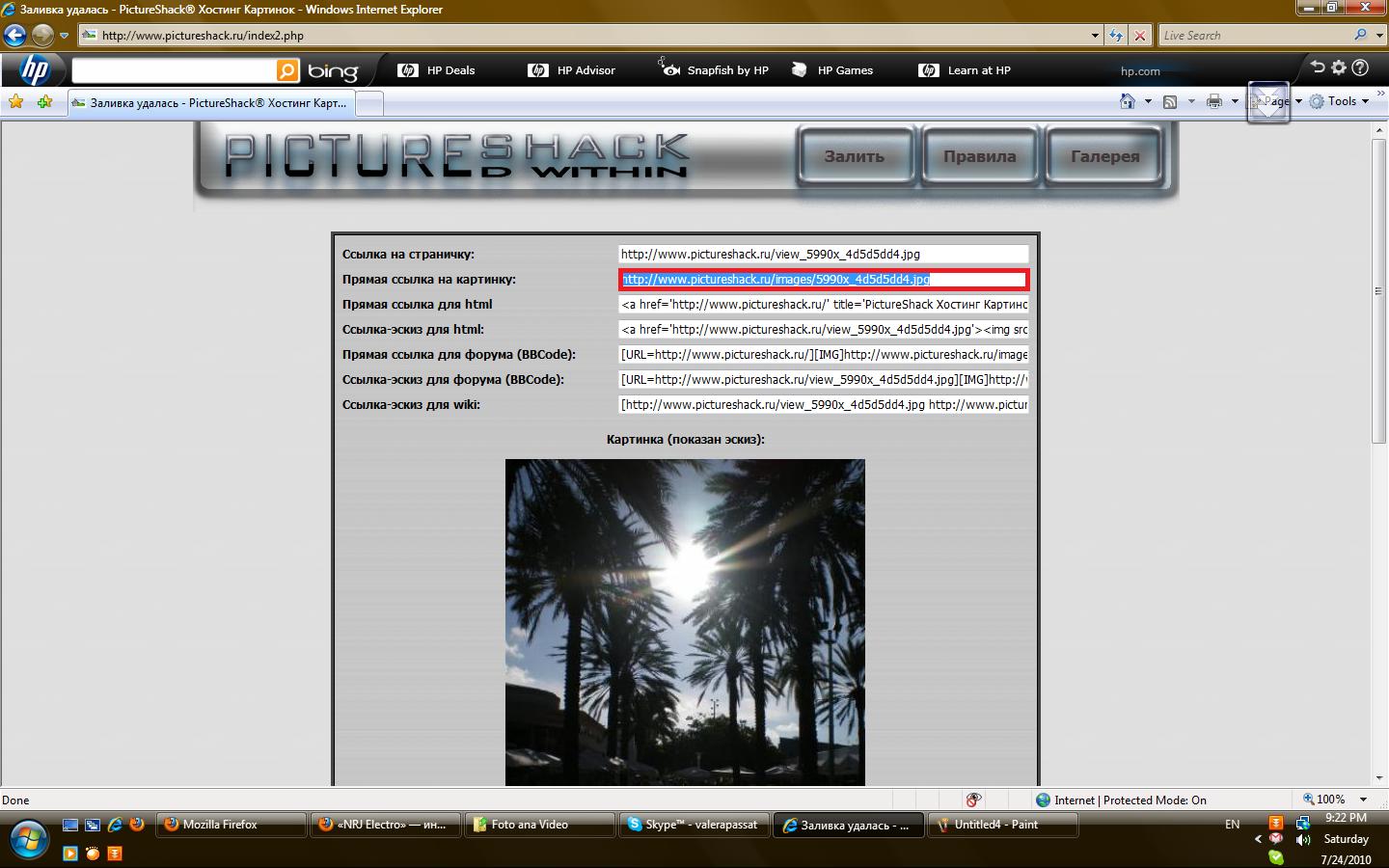Screen dimensions: 1389x868
Task: Click the IE Forward navigation button
Action: tap(42, 36)
